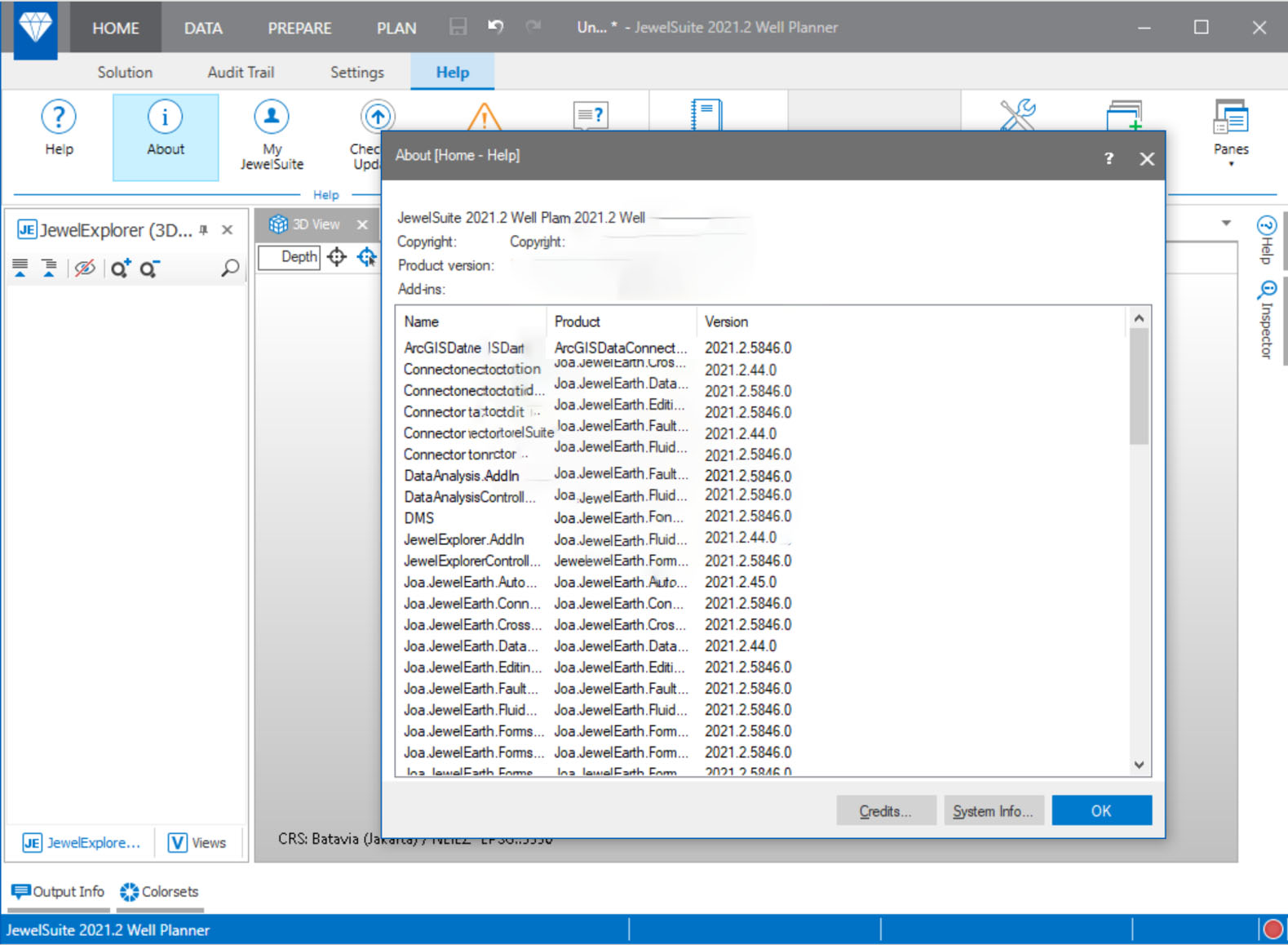The image size is (1288, 945).
Task: Open the view tab list dropdown arrow
Action: (1226, 223)
